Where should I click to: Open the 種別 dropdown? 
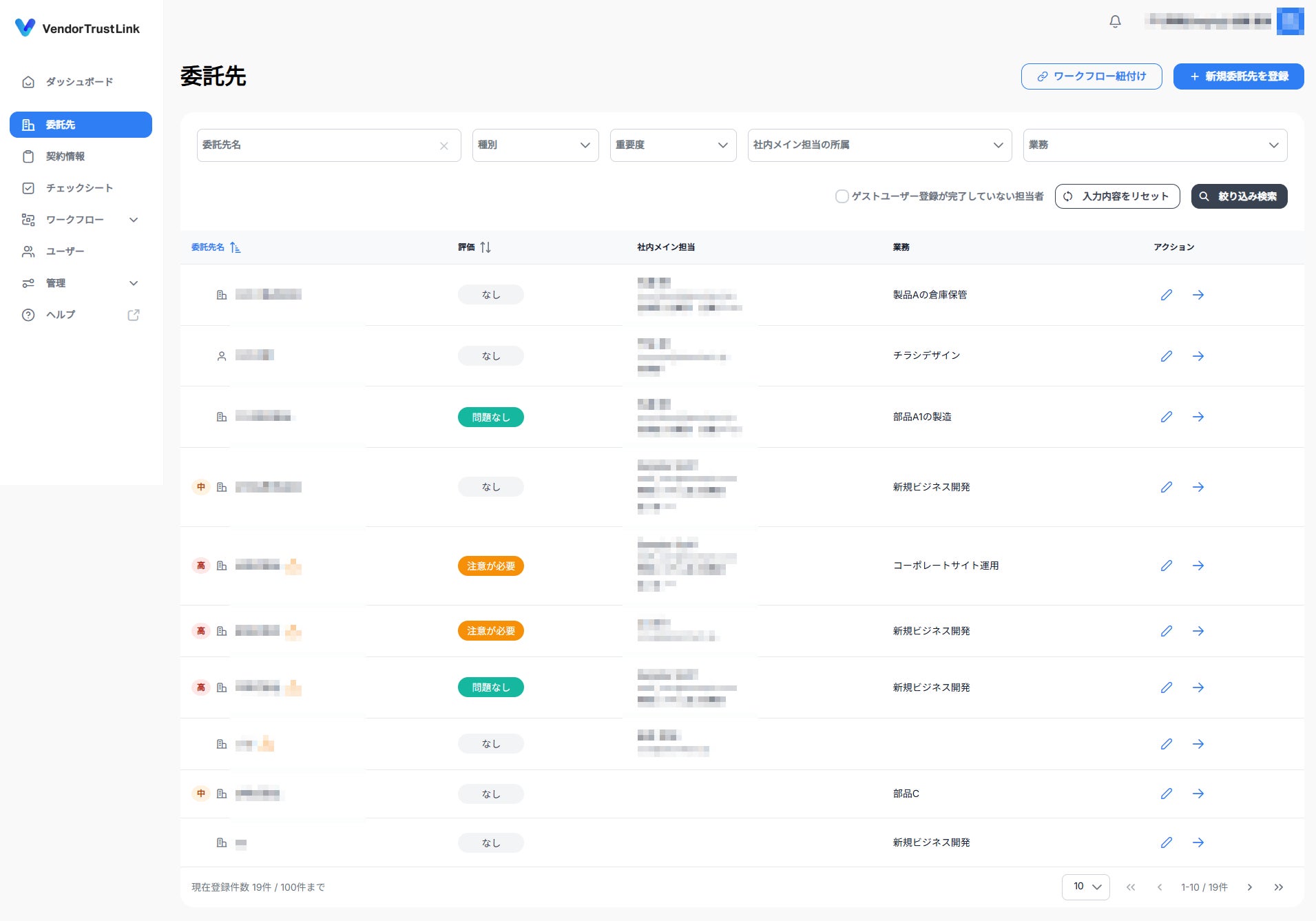coord(535,145)
